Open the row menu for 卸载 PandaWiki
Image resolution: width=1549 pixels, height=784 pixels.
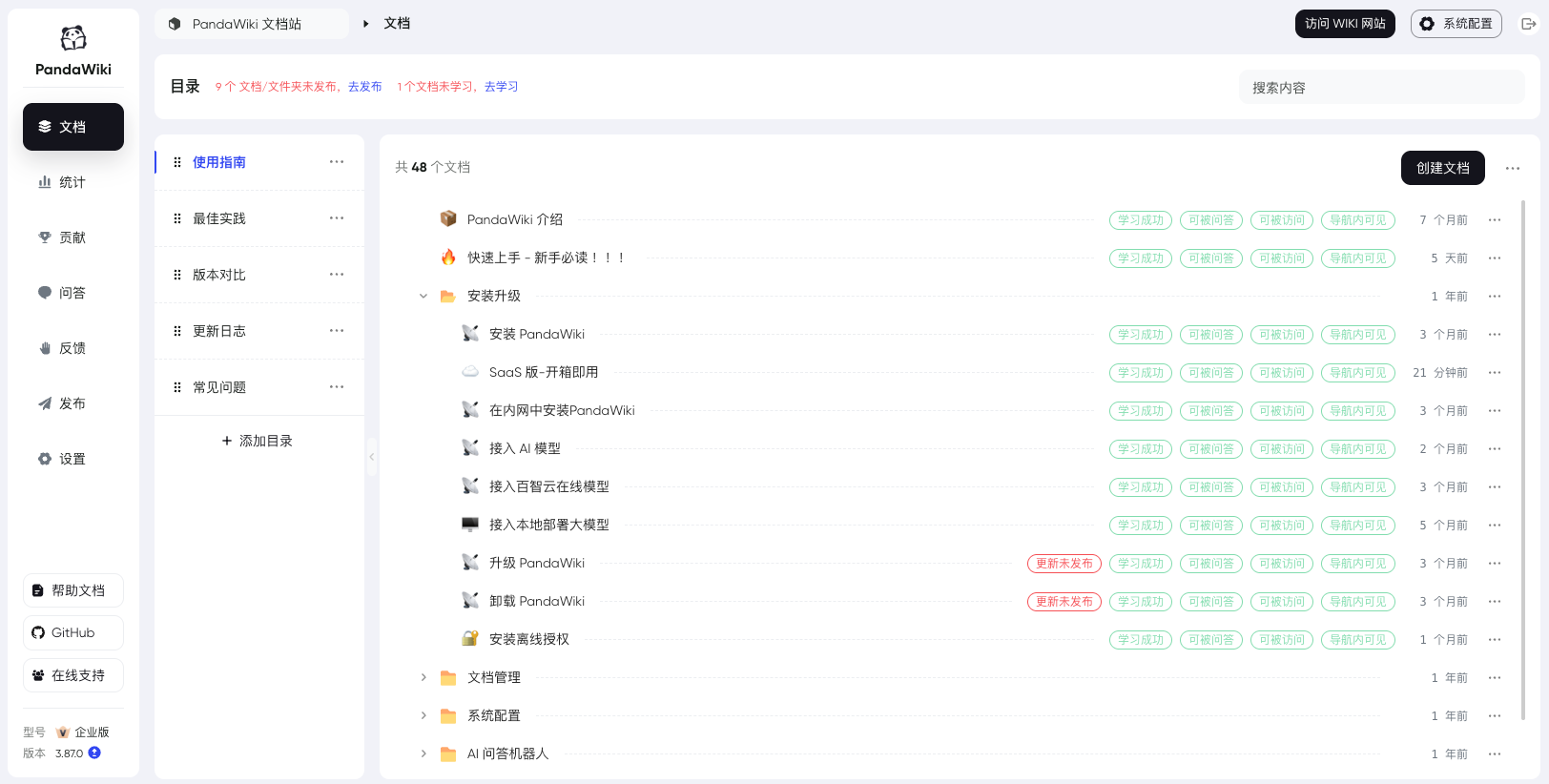1495,602
